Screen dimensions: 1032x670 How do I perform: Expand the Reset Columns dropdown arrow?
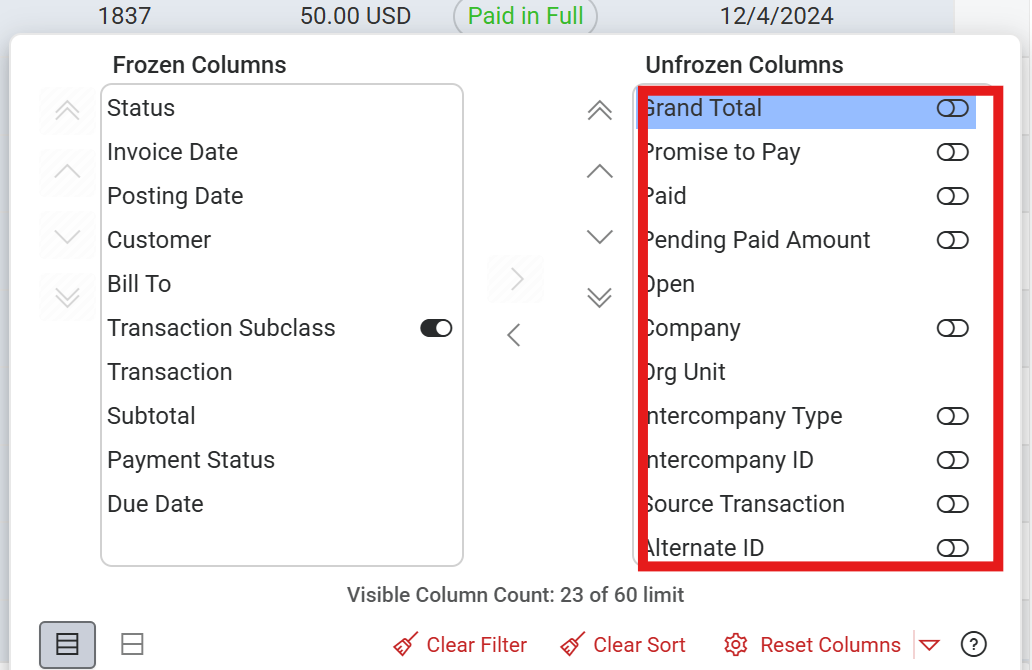tap(929, 645)
